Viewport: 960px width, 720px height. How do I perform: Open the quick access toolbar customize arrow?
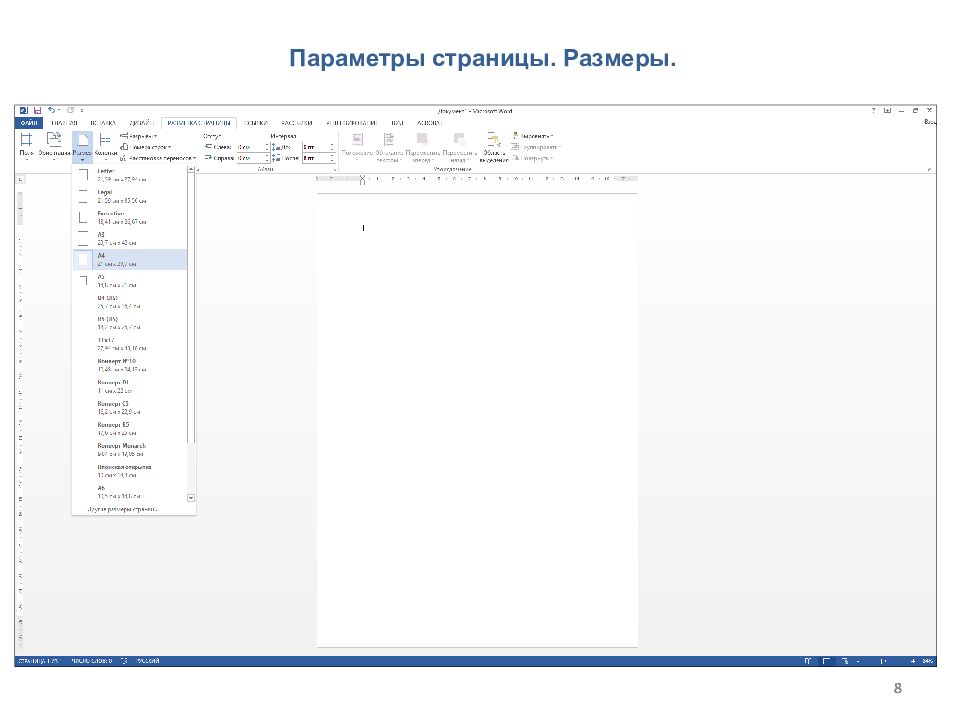coord(82,110)
